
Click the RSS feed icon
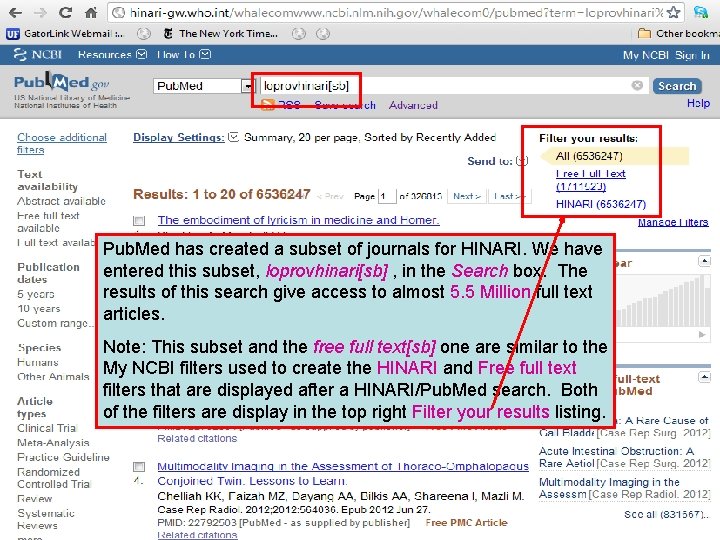coord(268,105)
